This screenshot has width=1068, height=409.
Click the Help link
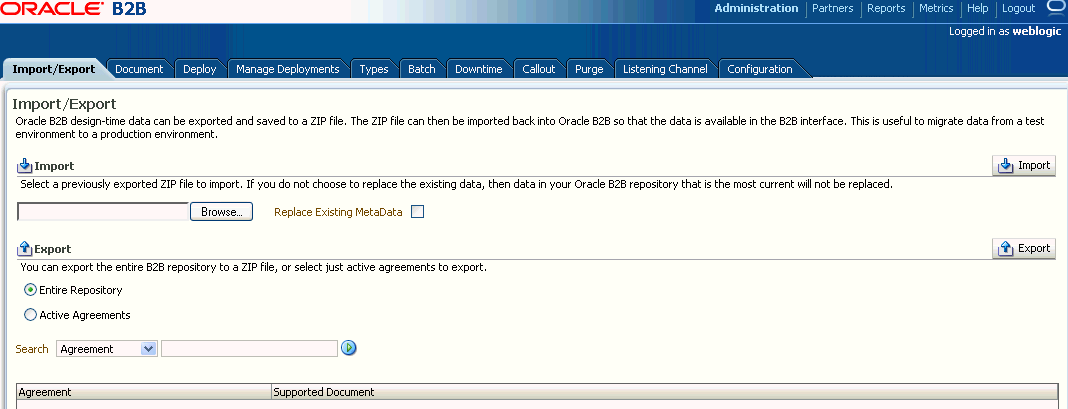pyautogui.click(x=977, y=8)
